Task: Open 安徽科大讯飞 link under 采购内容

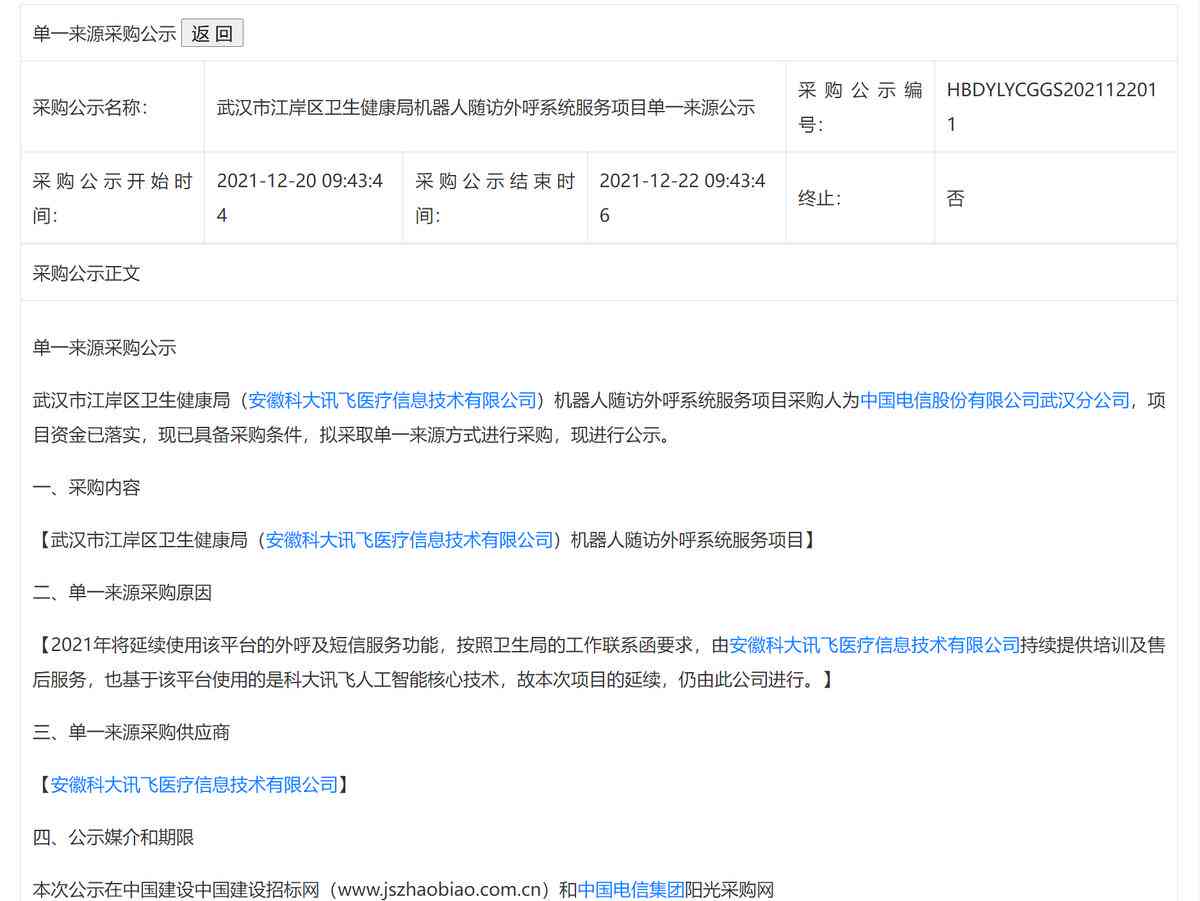Action: coord(409,540)
